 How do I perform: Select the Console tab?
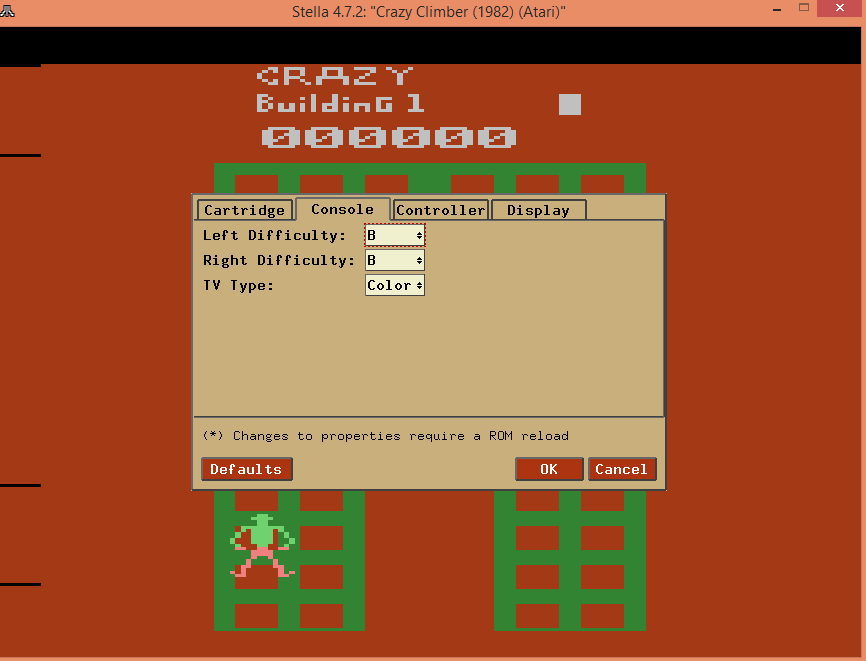click(x=342, y=209)
